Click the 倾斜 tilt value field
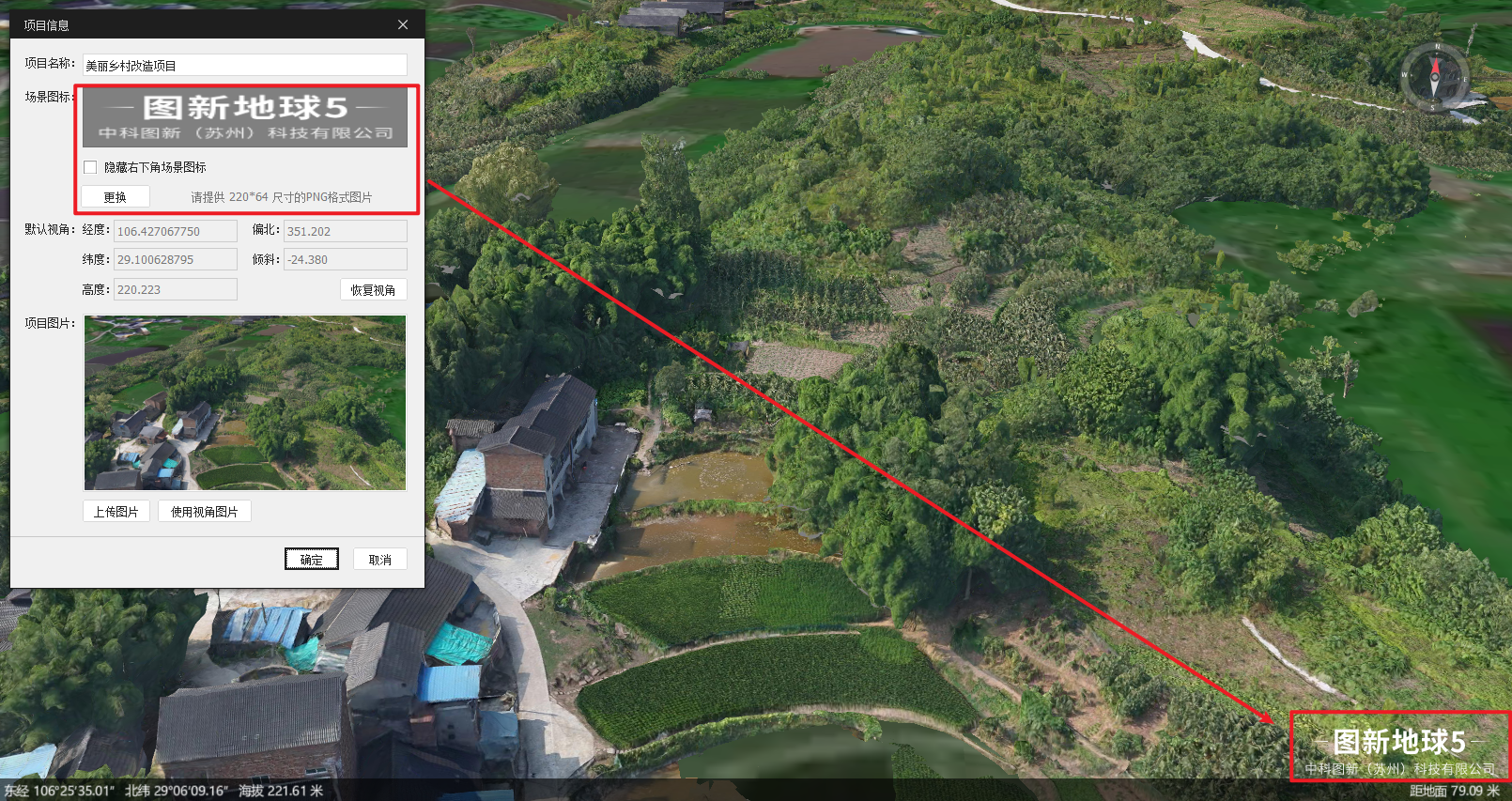Screen dimensions: 1512x801 click(x=346, y=259)
